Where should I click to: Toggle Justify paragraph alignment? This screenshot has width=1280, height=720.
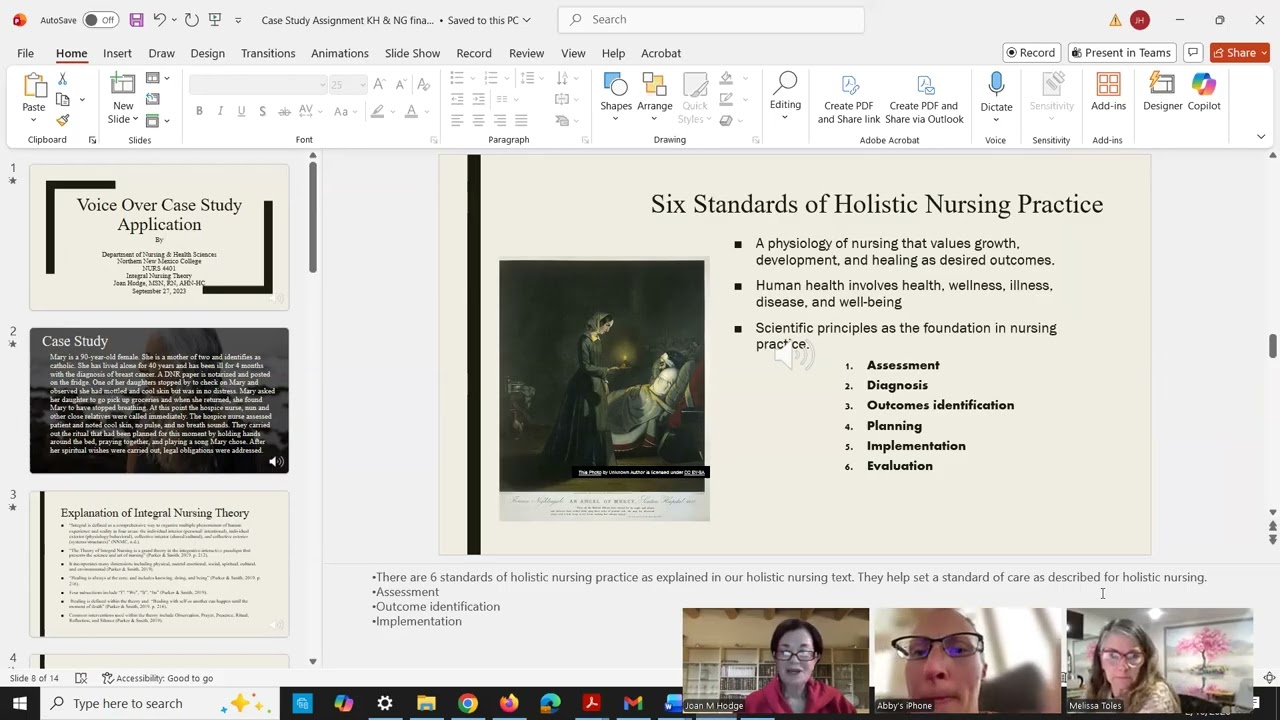pyautogui.click(x=521, y=120)
